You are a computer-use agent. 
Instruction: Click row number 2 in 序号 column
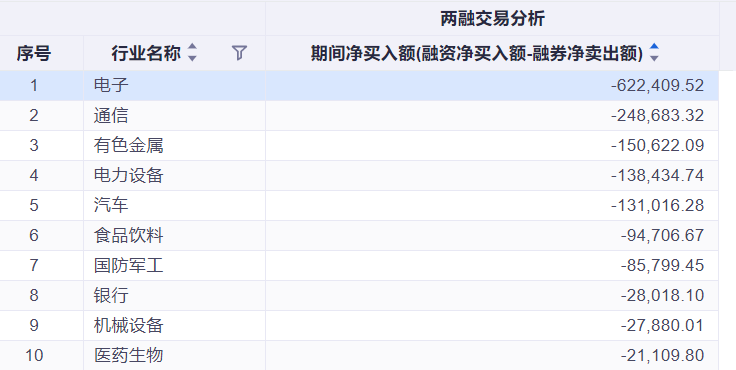pyautogui.click(x=34, y=116)
